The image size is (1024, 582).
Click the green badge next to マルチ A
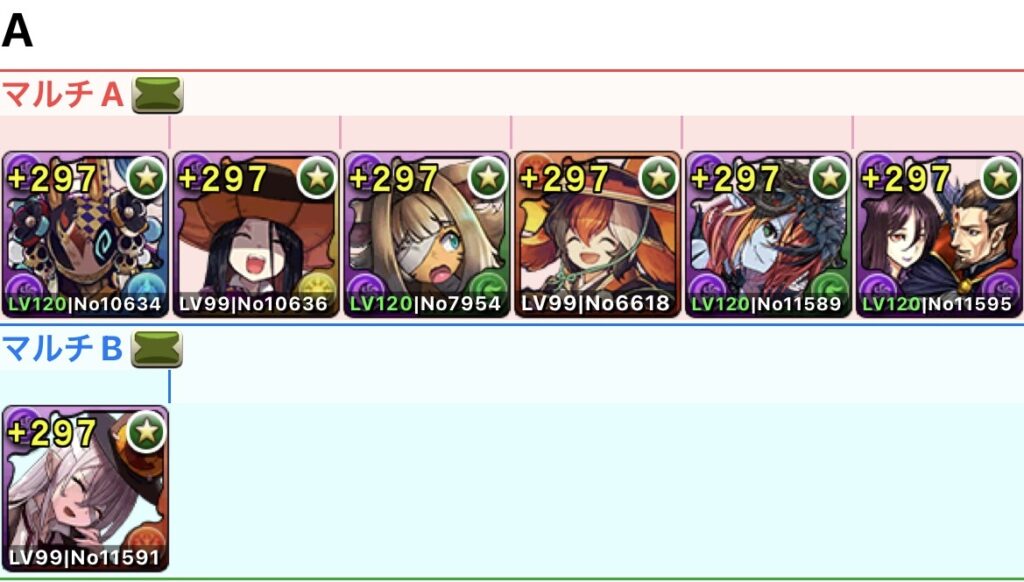coord(157,95)
